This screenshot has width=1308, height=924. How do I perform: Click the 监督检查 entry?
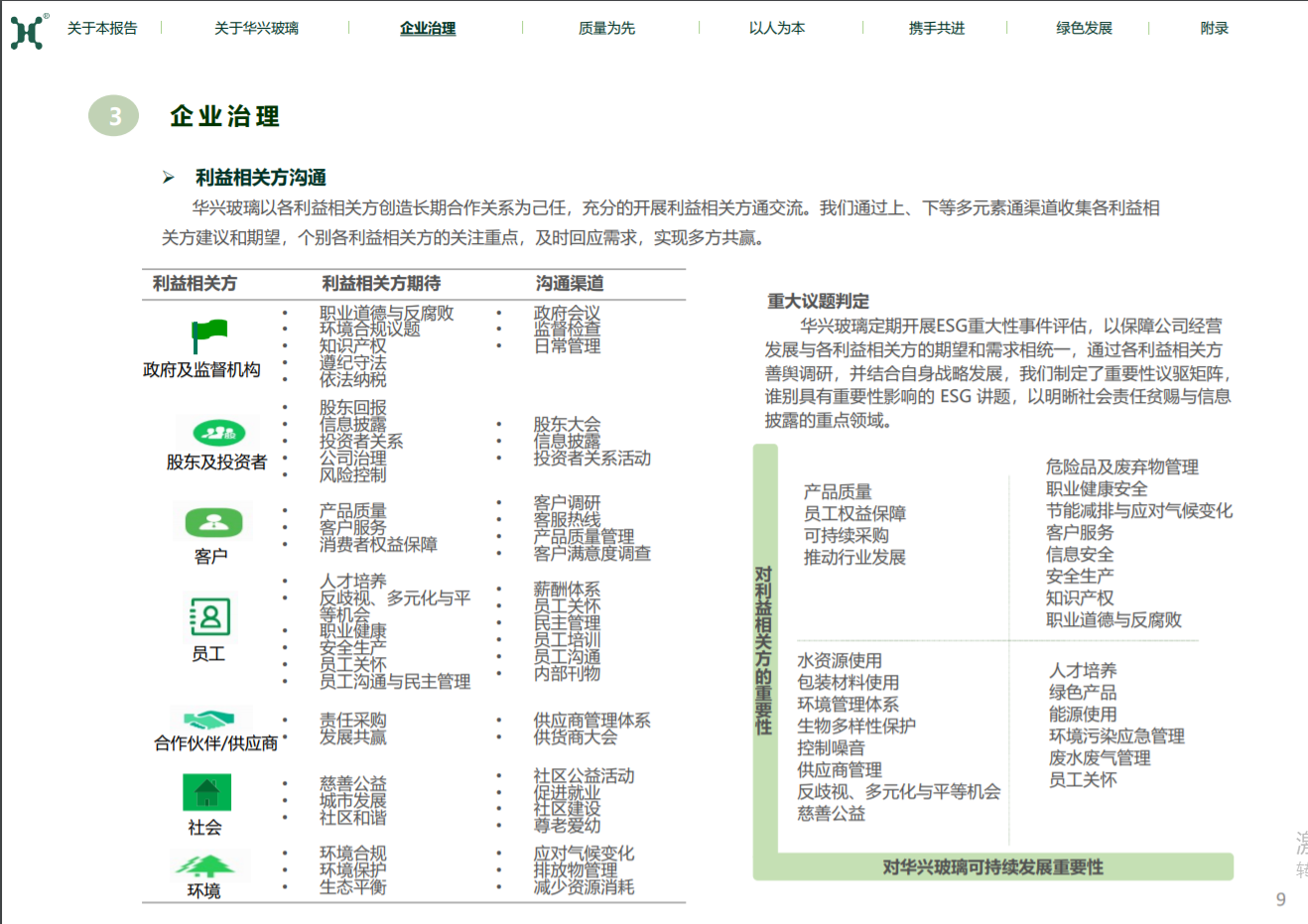[567, 330]
